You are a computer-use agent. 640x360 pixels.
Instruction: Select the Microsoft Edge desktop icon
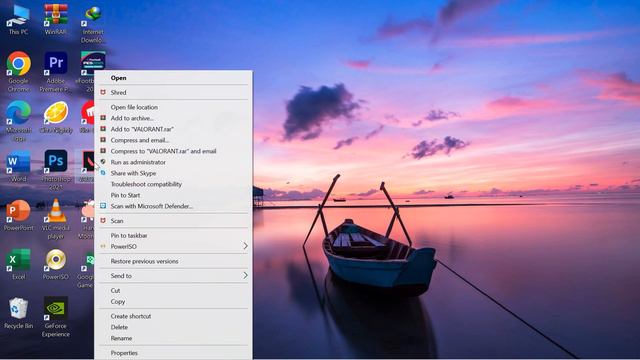pos(18,121)
